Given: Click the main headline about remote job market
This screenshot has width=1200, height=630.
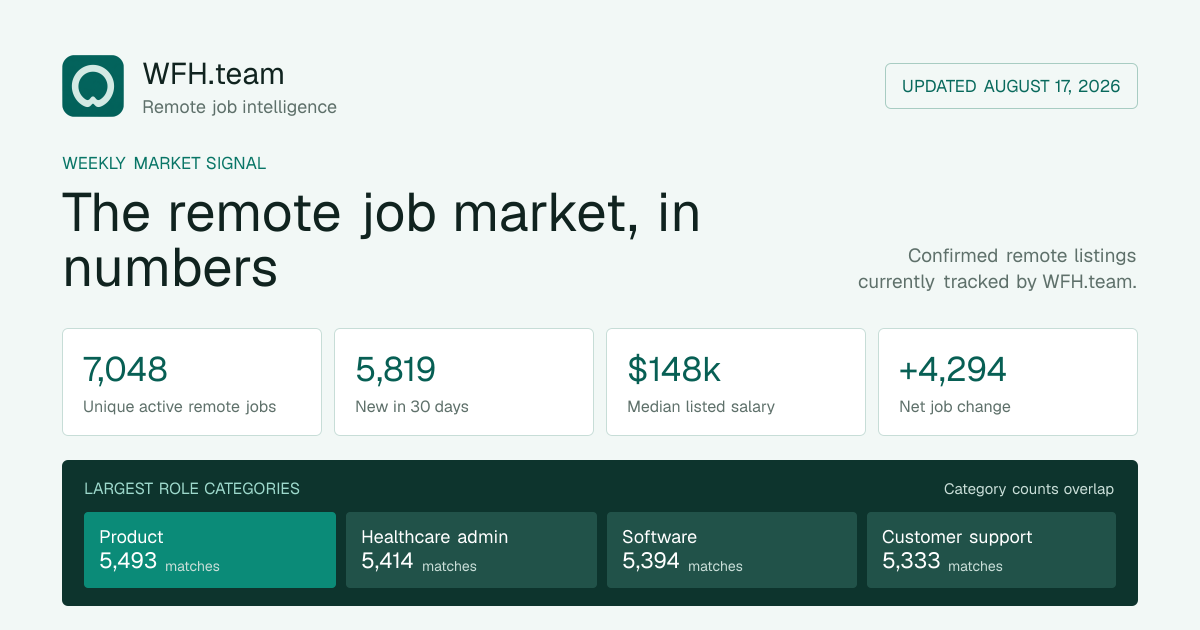Looking at the screenshot, I should pos(381,240).
